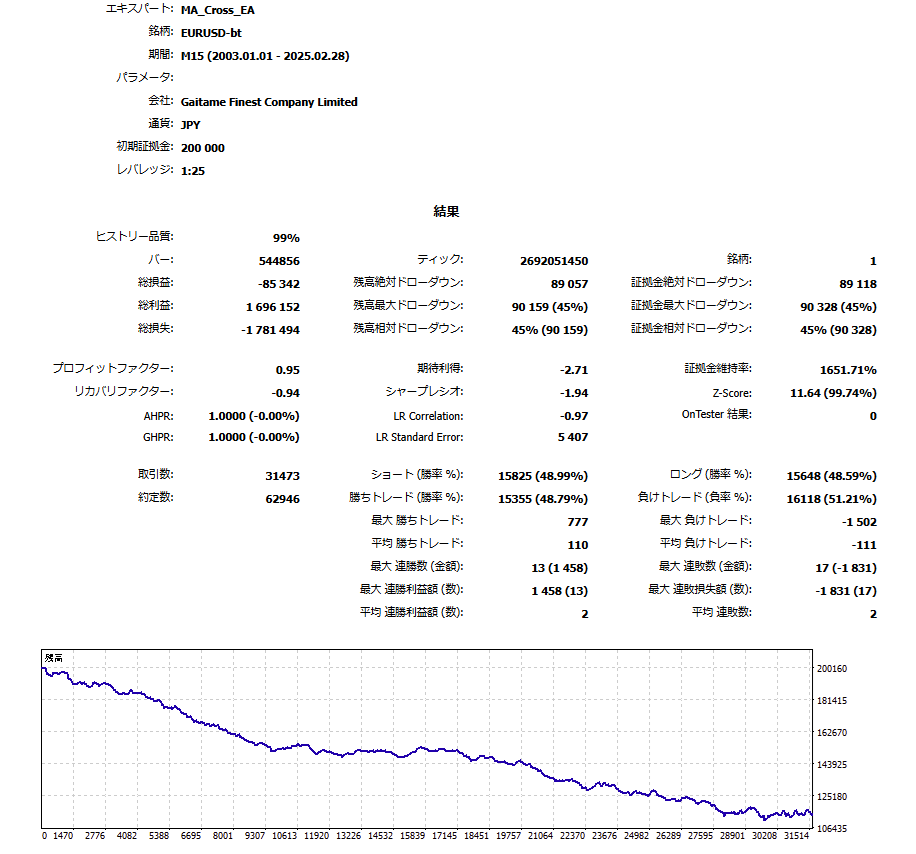Click max consecutive losses 17 (-1 831)
Screen dimensions: 916x854
coord(846,568)
